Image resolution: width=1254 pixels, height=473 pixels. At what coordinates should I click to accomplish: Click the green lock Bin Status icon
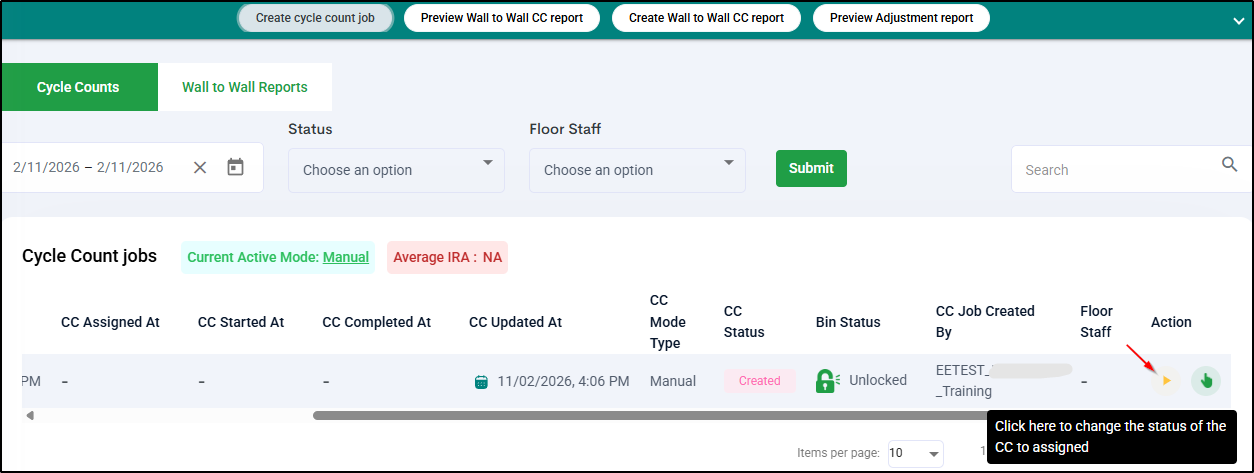click(x=826, y=381)
